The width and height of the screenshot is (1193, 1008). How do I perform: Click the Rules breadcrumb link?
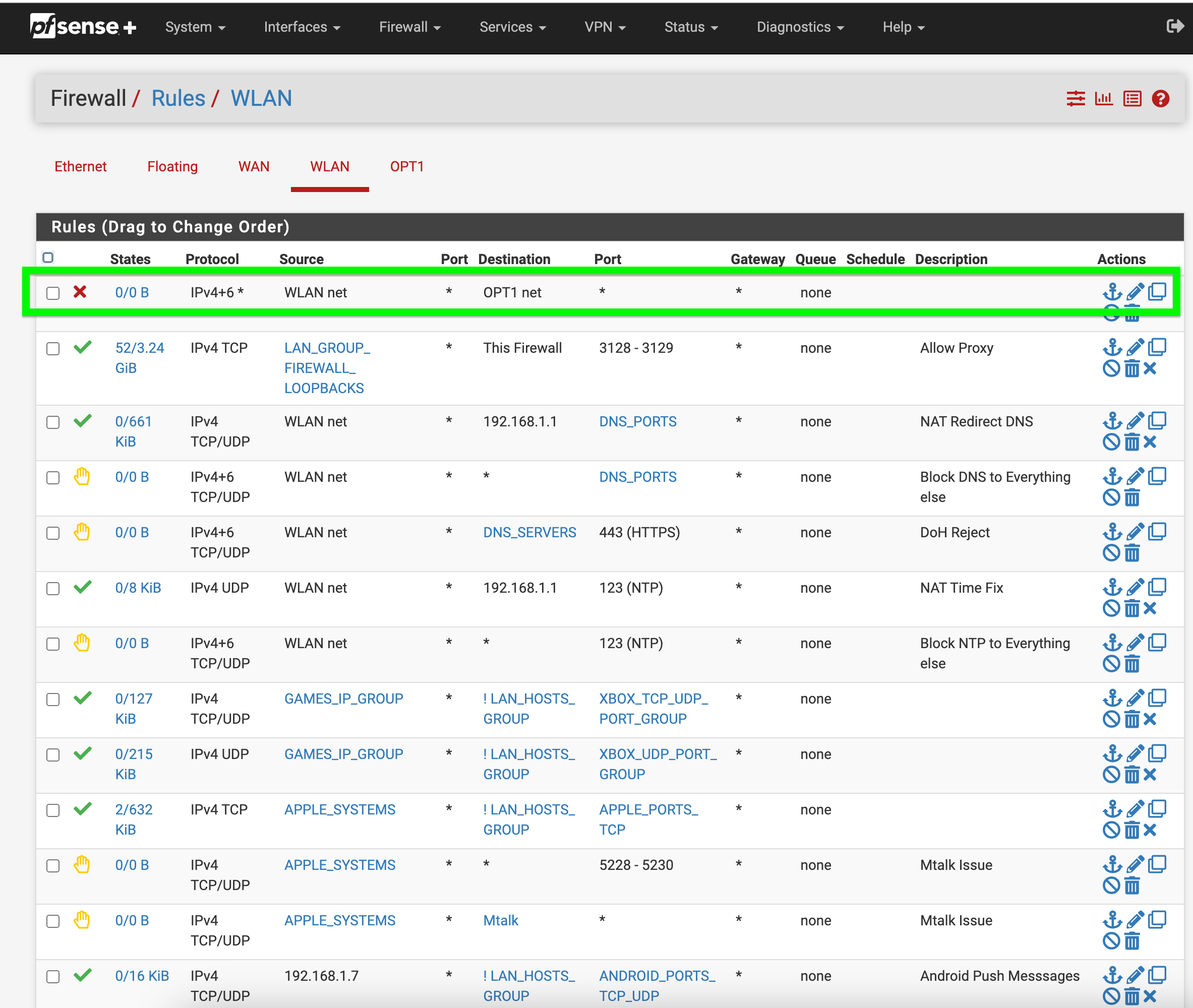click(178, 98)
